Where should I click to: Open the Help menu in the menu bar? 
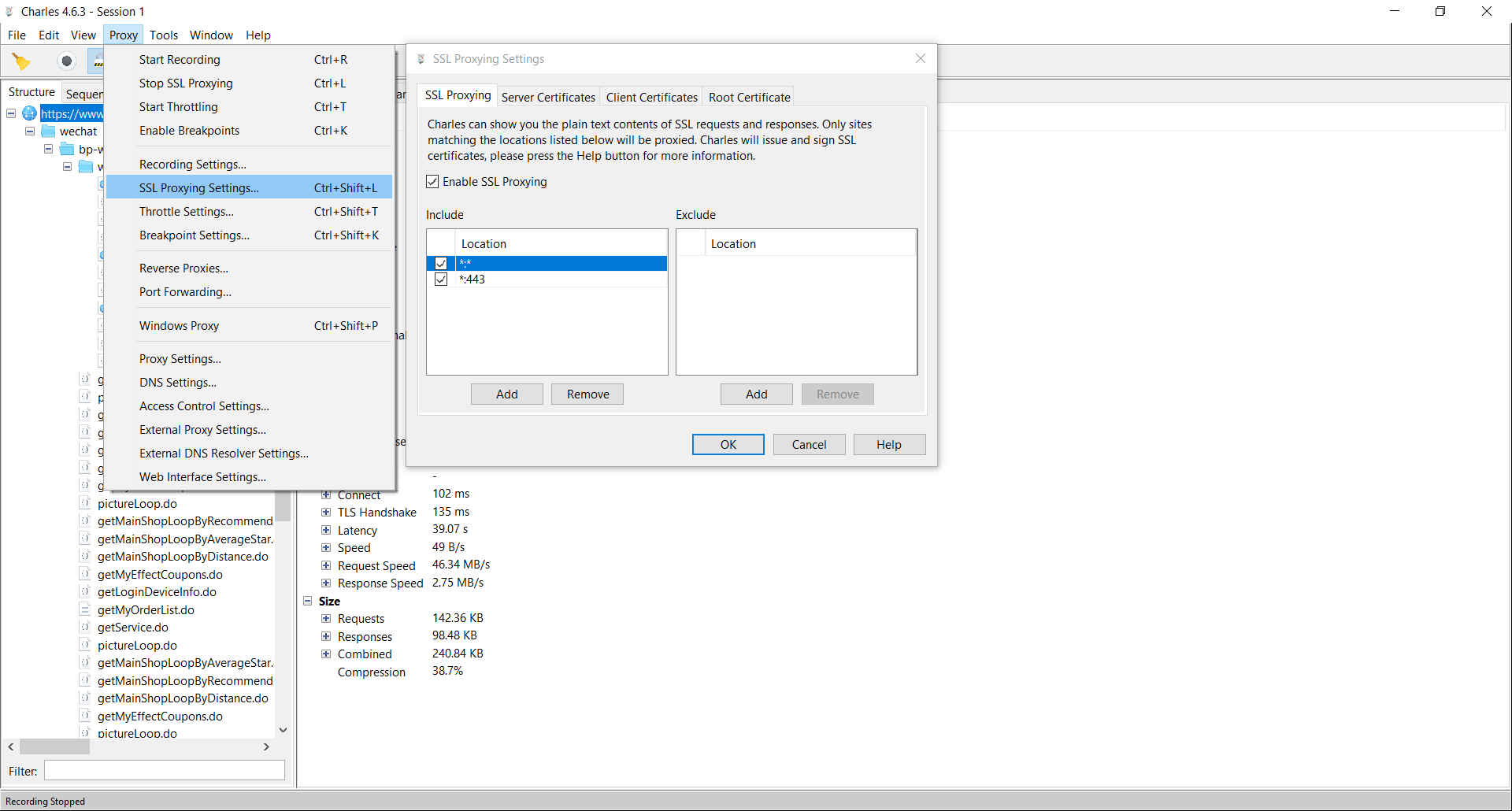(258, 35)
